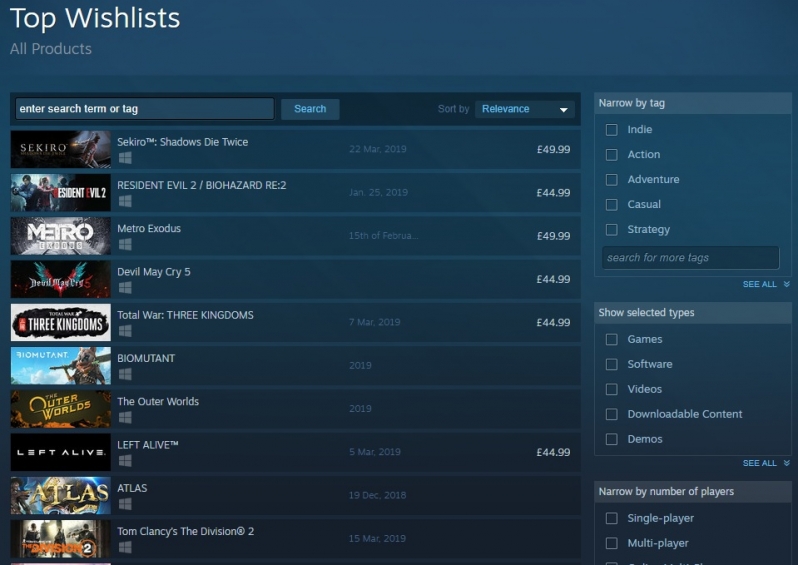This screenshot has width=798, height=565.
Task: Open the Devil May Cry 5 thumbnail
Action: (61, 279)
